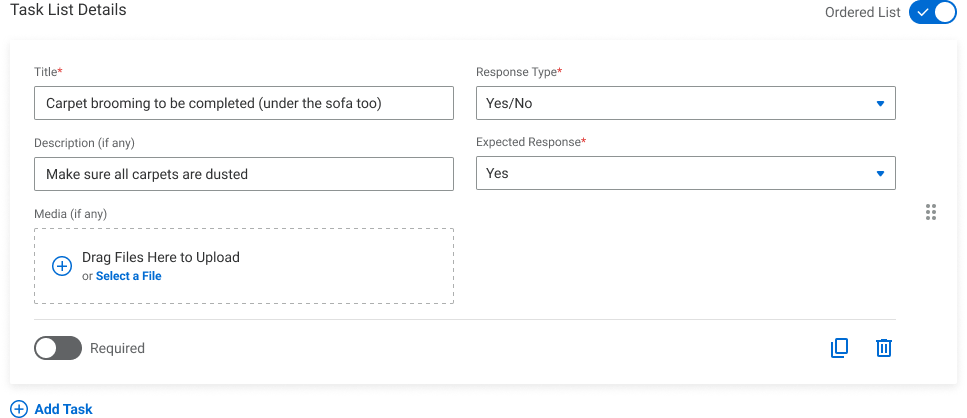
Task: Delete the task using the trash icon
Action: [884, 348]
